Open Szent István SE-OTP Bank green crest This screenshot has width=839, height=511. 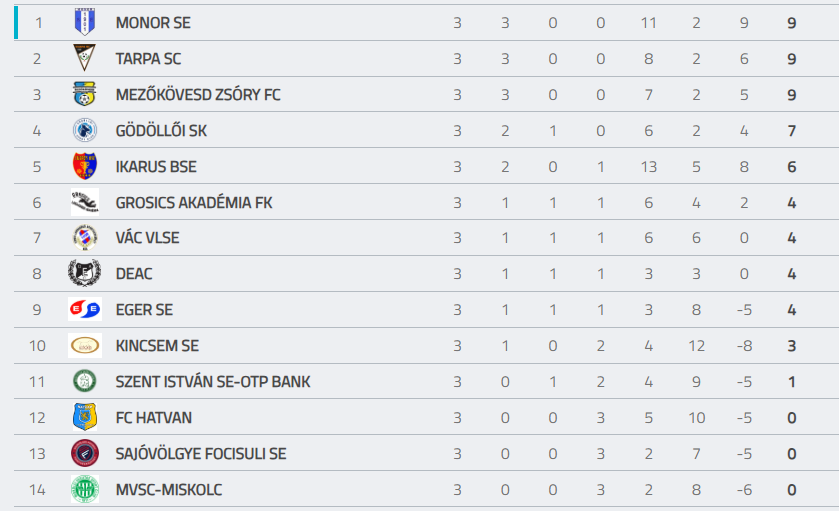[85, 381]
